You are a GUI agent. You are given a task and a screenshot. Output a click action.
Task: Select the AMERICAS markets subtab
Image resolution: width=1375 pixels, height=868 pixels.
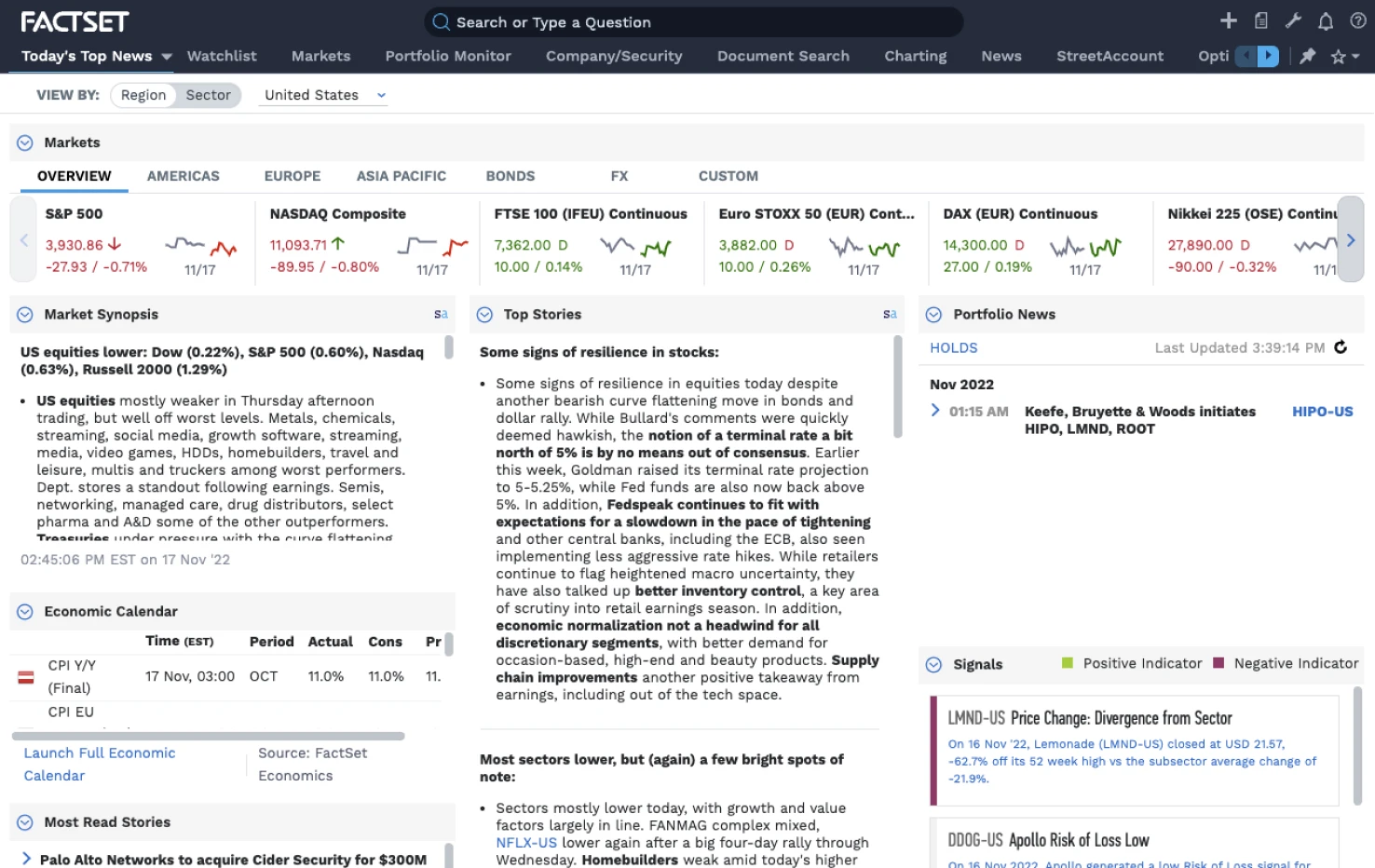click(184, 176)
